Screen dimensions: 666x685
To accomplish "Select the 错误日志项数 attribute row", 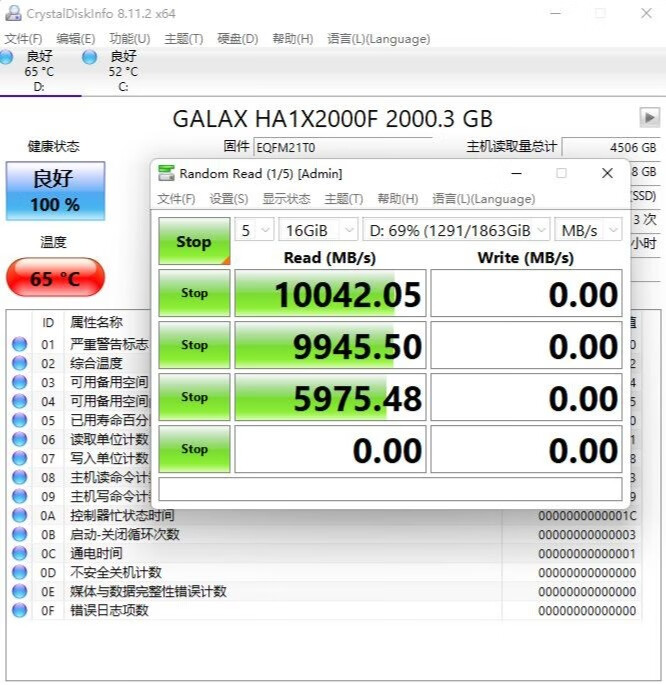I will [x=324, y=610].
